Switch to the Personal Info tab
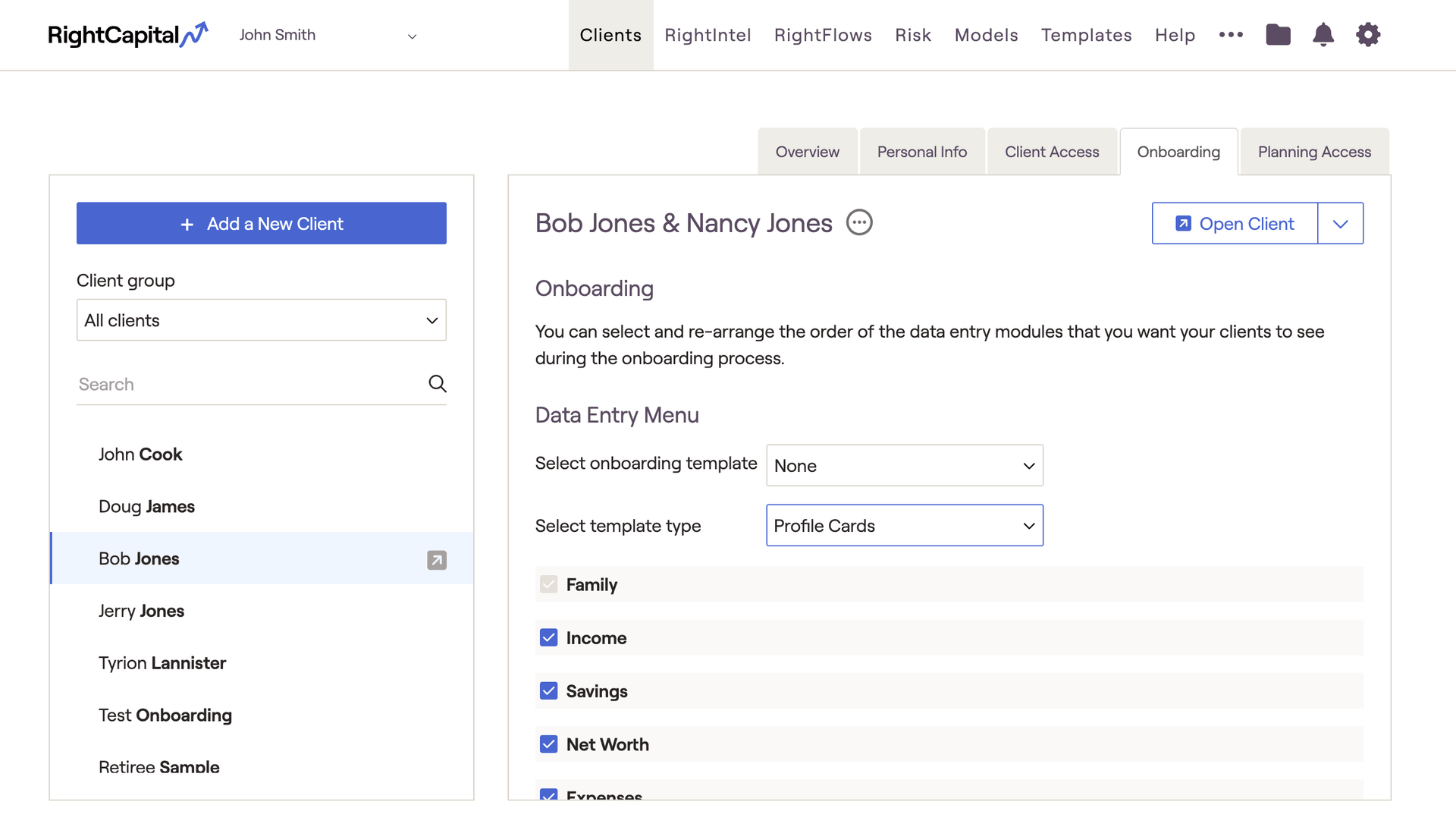 [x=921, y=152]
